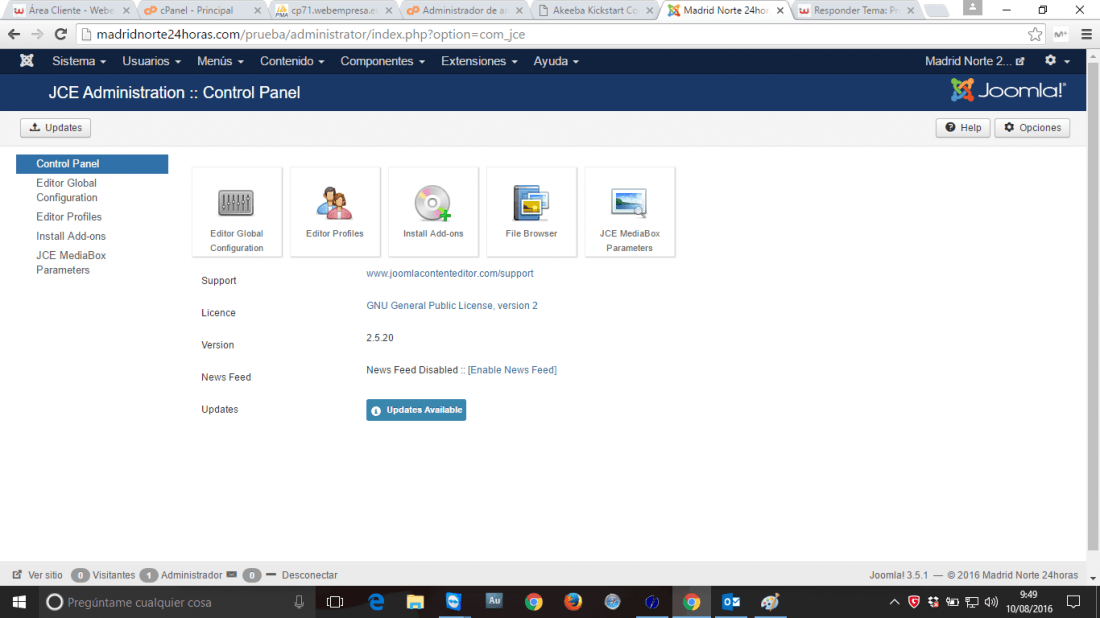Switch to the Área Cliente browser tab
1100x618 pixels.
70,11
